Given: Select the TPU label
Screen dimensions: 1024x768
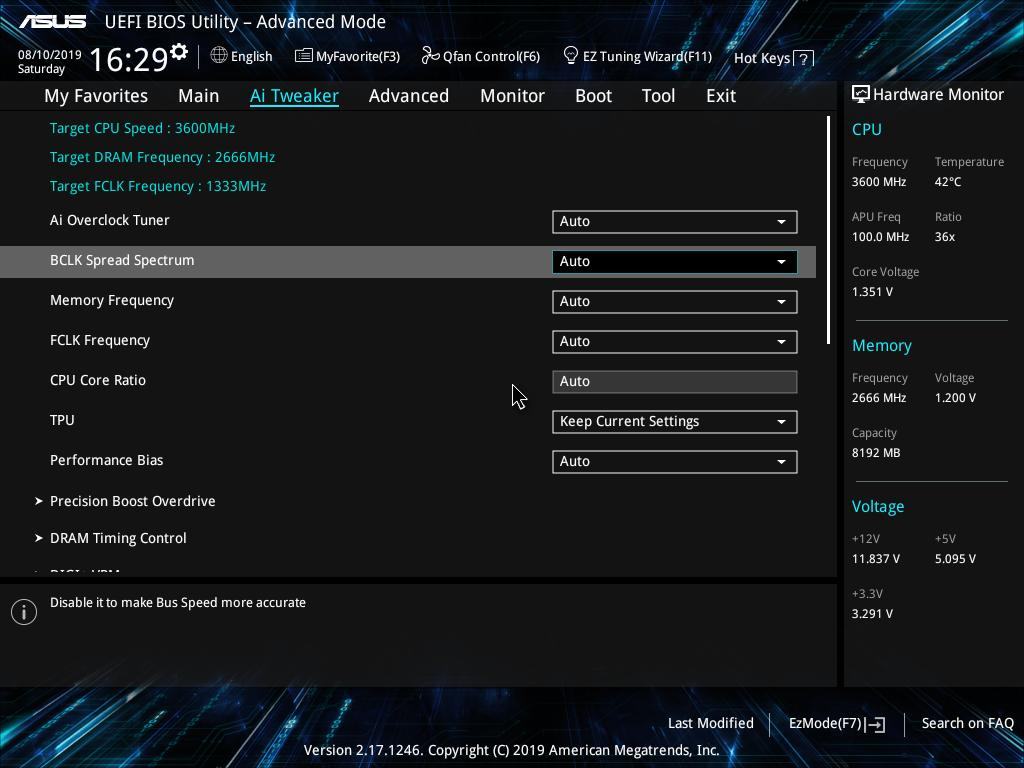Looking at the screenshot, I should 62,420.
